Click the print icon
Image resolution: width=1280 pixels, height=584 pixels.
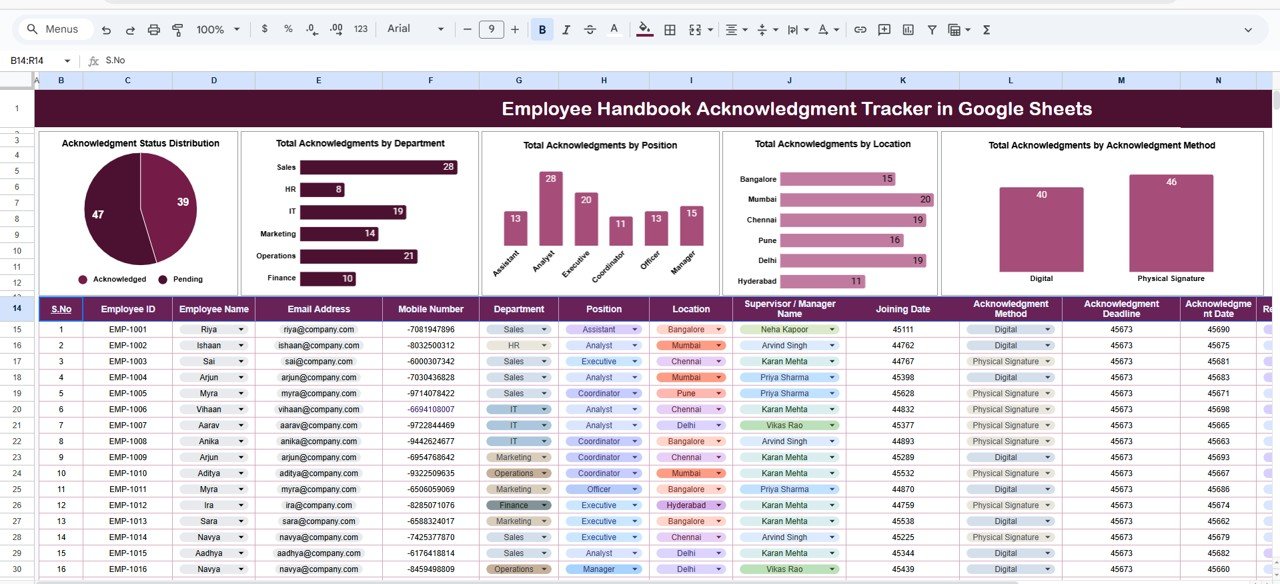coord(154,30)
